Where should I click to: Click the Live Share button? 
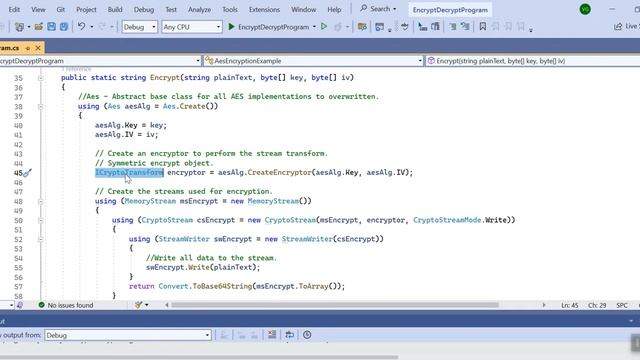(627, 27)
